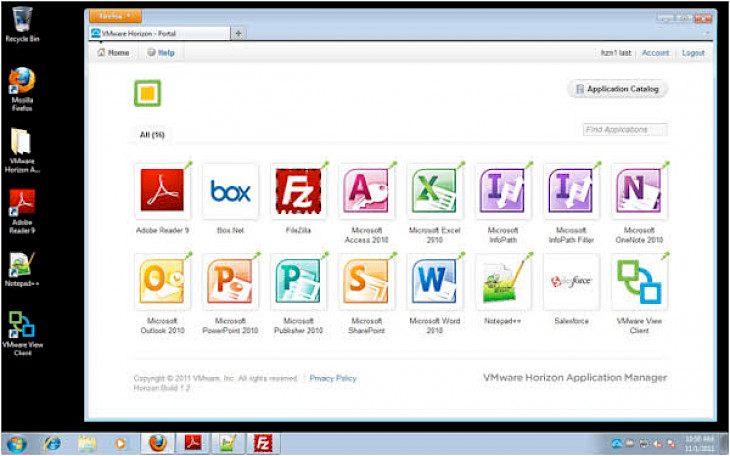
Task: Click the taskbar clock
Action: 700,443
